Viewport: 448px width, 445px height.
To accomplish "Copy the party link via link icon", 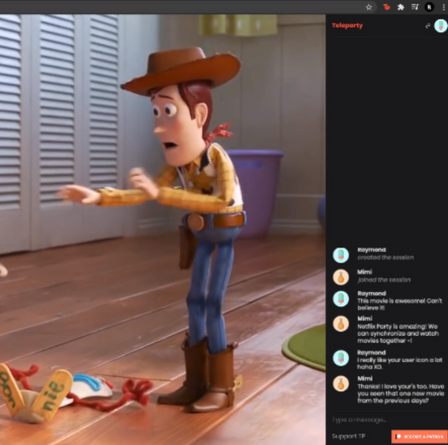I will coord(428,26).
